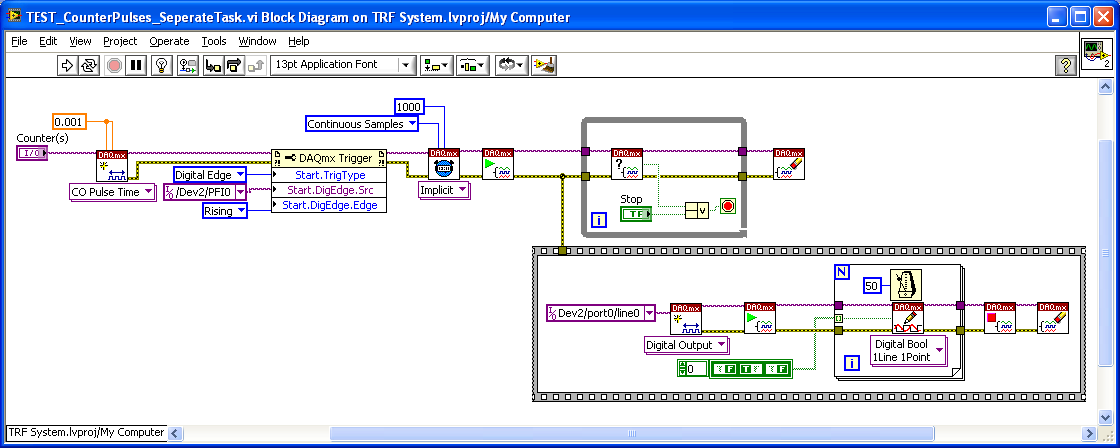Toggle Retain Wire Values button
Image resolution: width=1120 pixels, height=448 pixels.
(x=187, y=65)
